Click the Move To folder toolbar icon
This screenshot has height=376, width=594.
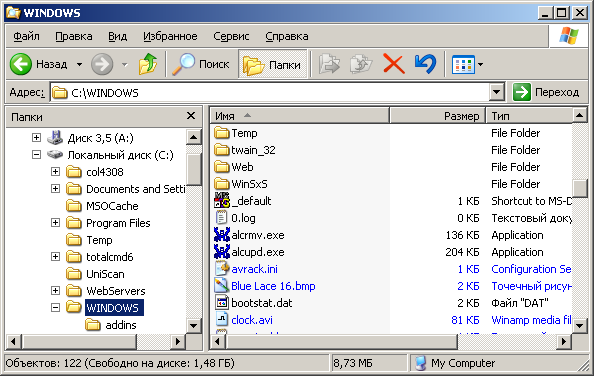pos(329,64)
